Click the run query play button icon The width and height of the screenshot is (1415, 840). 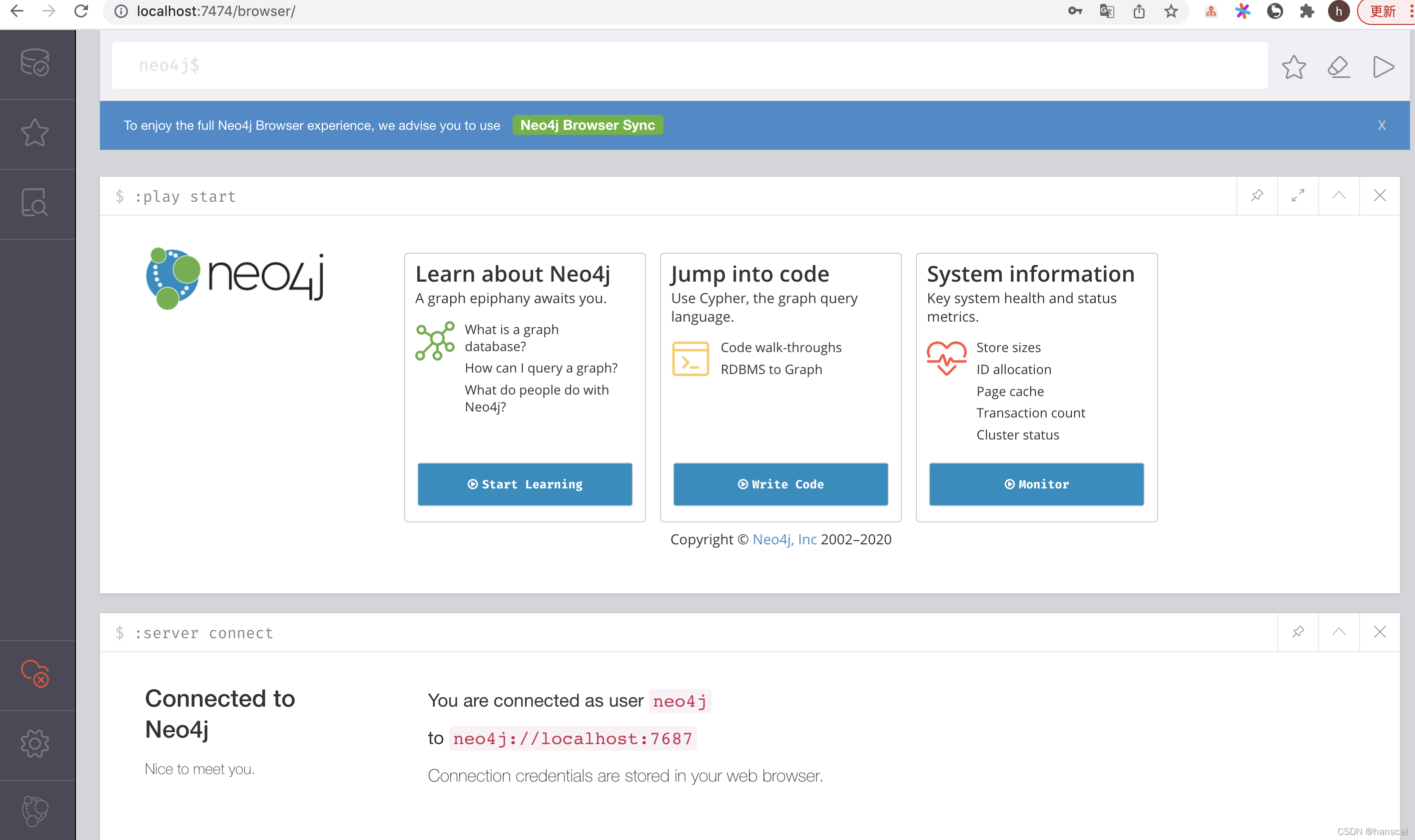(x=1384, y=67)
